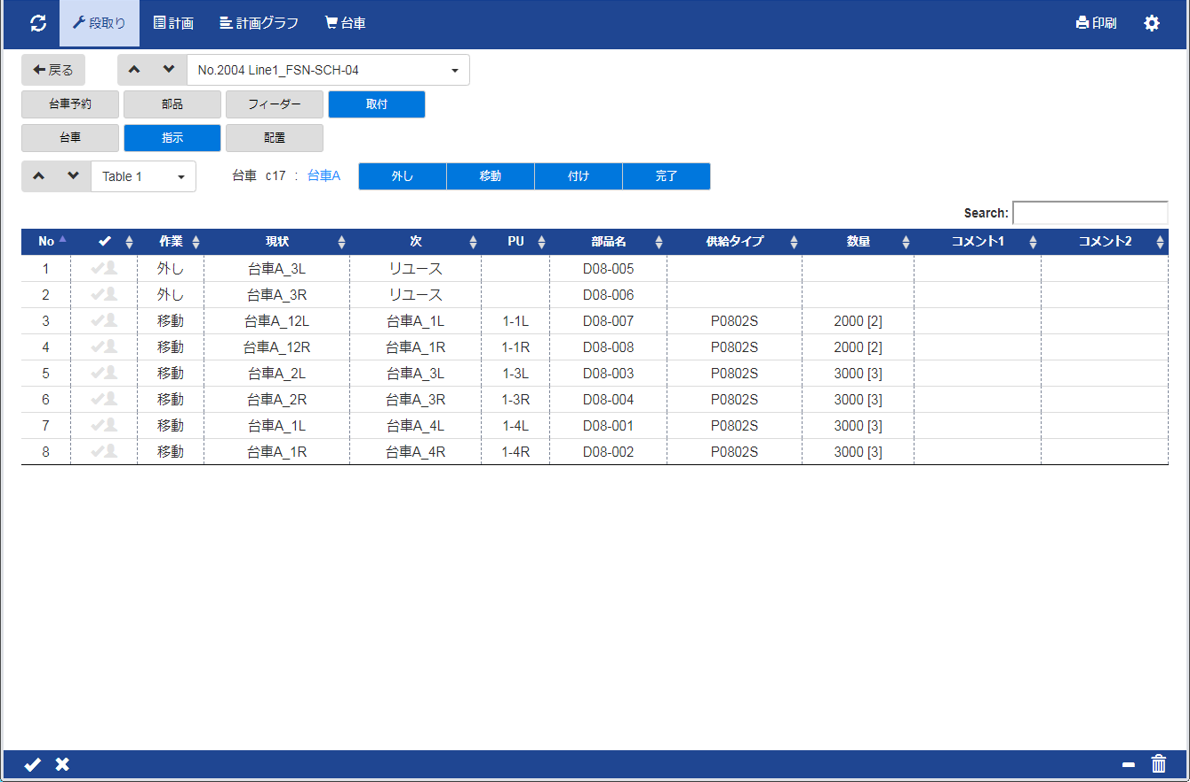Click the checkmark confirm icon in bottom bar

[x=32, y=764]
